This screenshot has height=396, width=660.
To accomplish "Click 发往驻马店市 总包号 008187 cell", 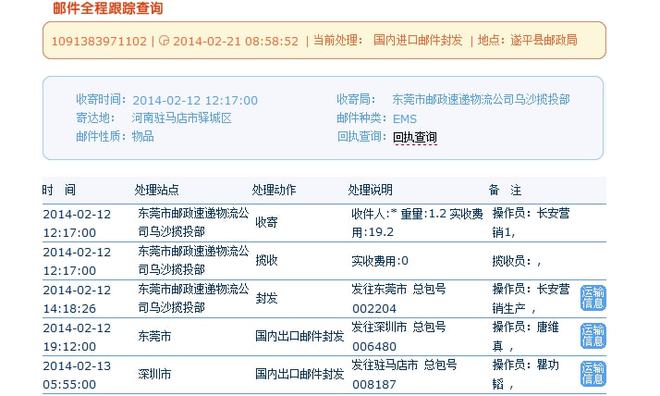I will [x=404, y=374].
